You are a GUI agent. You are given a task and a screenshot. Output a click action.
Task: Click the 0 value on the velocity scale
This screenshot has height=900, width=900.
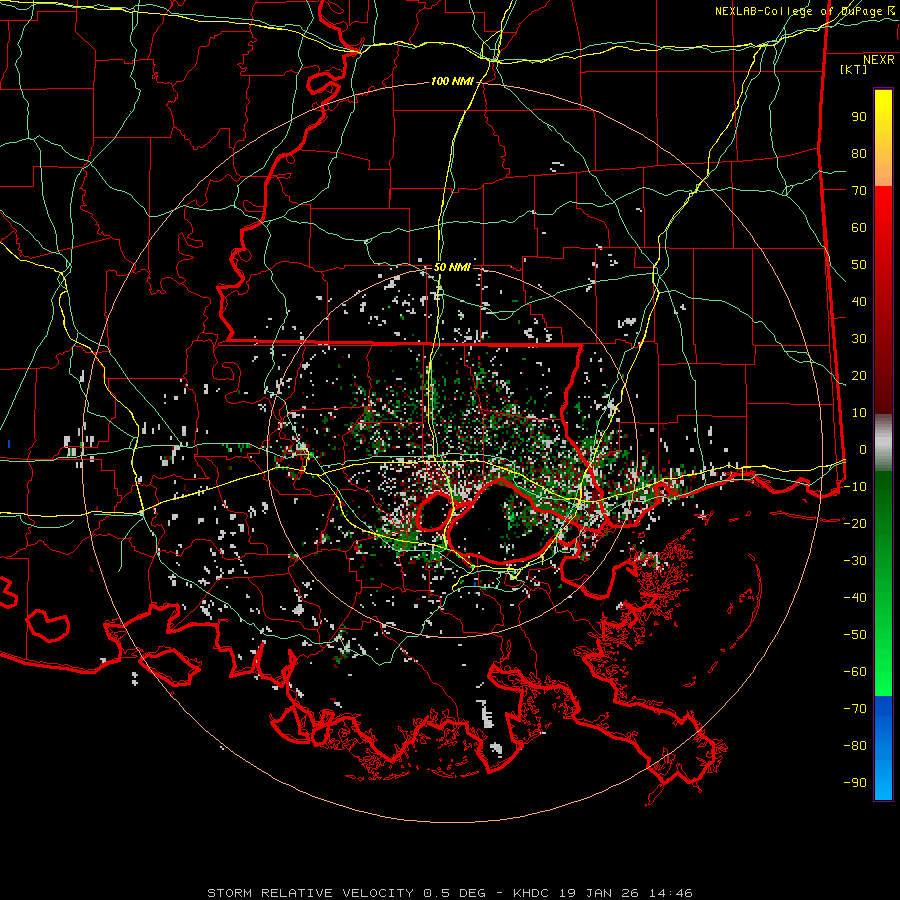(863, 450)
